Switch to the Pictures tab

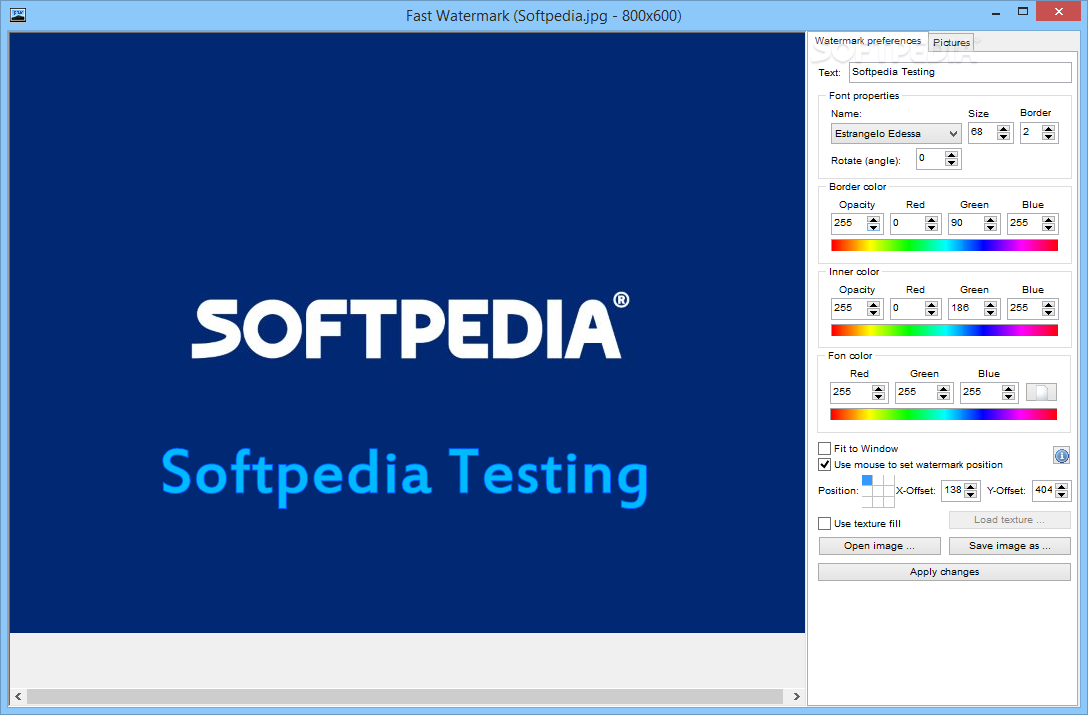(x=951, y=42)
